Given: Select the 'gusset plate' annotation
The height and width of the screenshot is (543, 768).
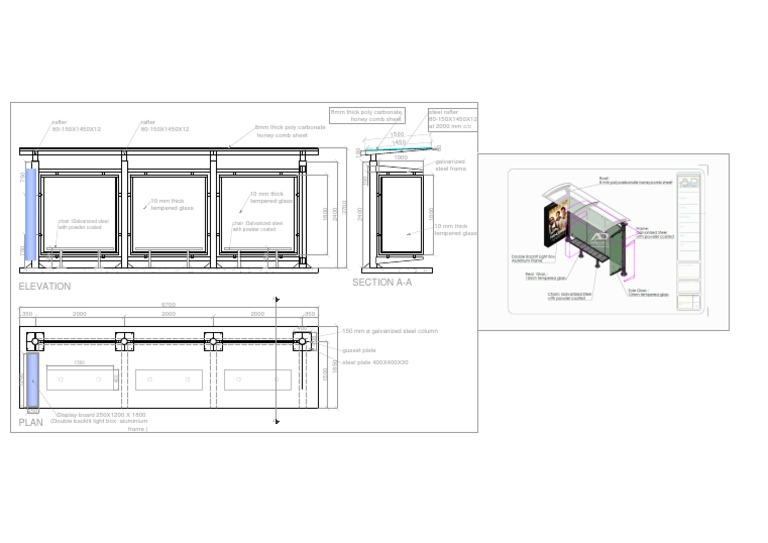Looking at the screenshot, I should coord(359,351).
